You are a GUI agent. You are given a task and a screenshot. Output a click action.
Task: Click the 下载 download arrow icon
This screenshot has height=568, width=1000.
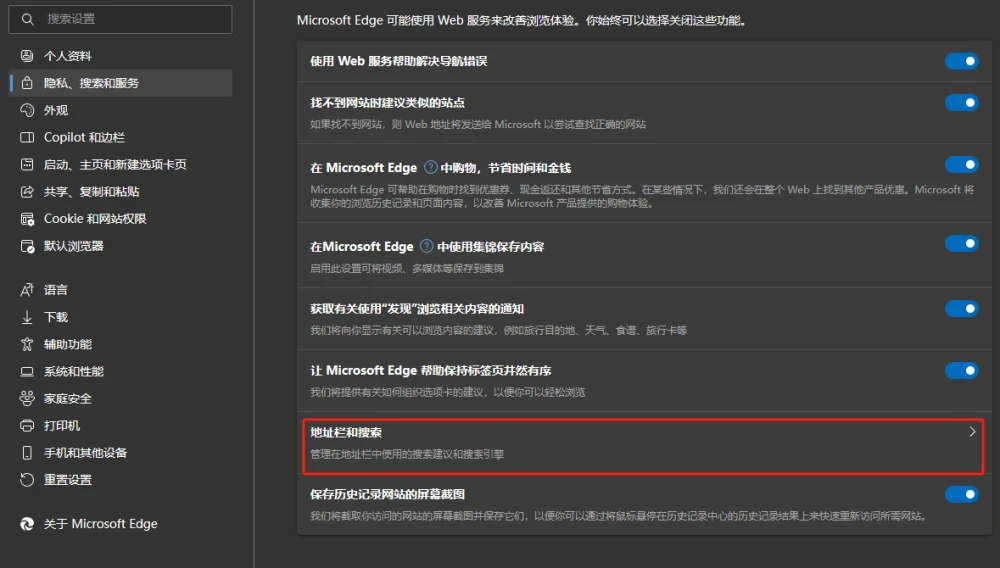pos(27,317)
